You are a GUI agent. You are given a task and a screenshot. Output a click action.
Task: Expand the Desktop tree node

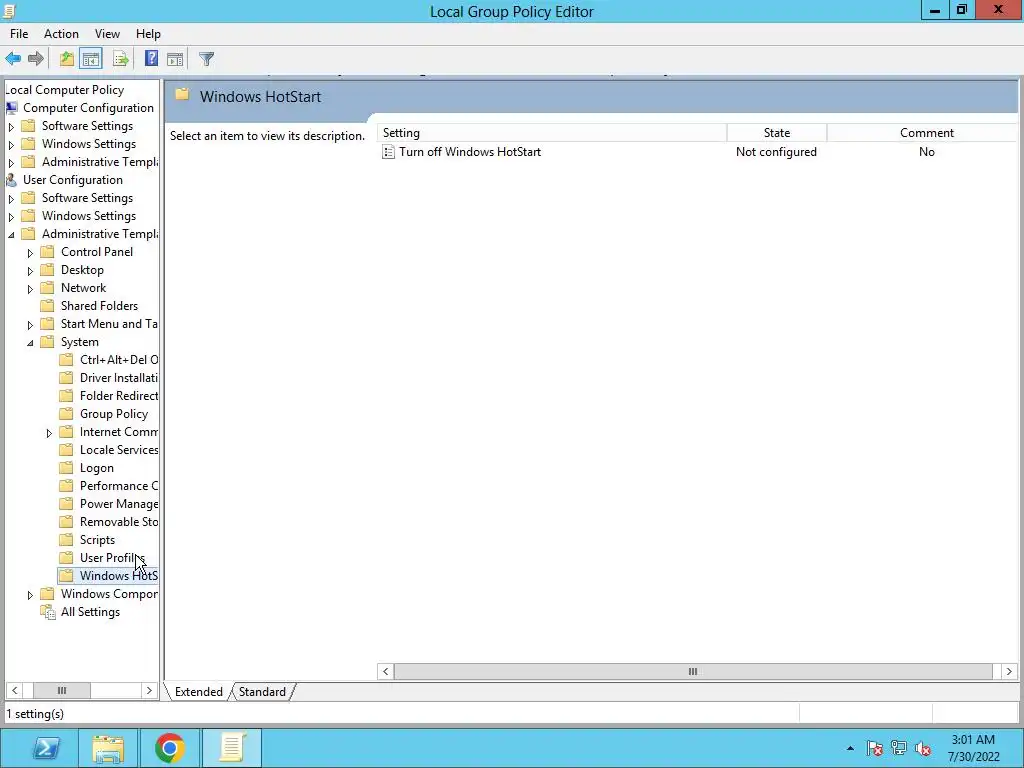(30, 270)
